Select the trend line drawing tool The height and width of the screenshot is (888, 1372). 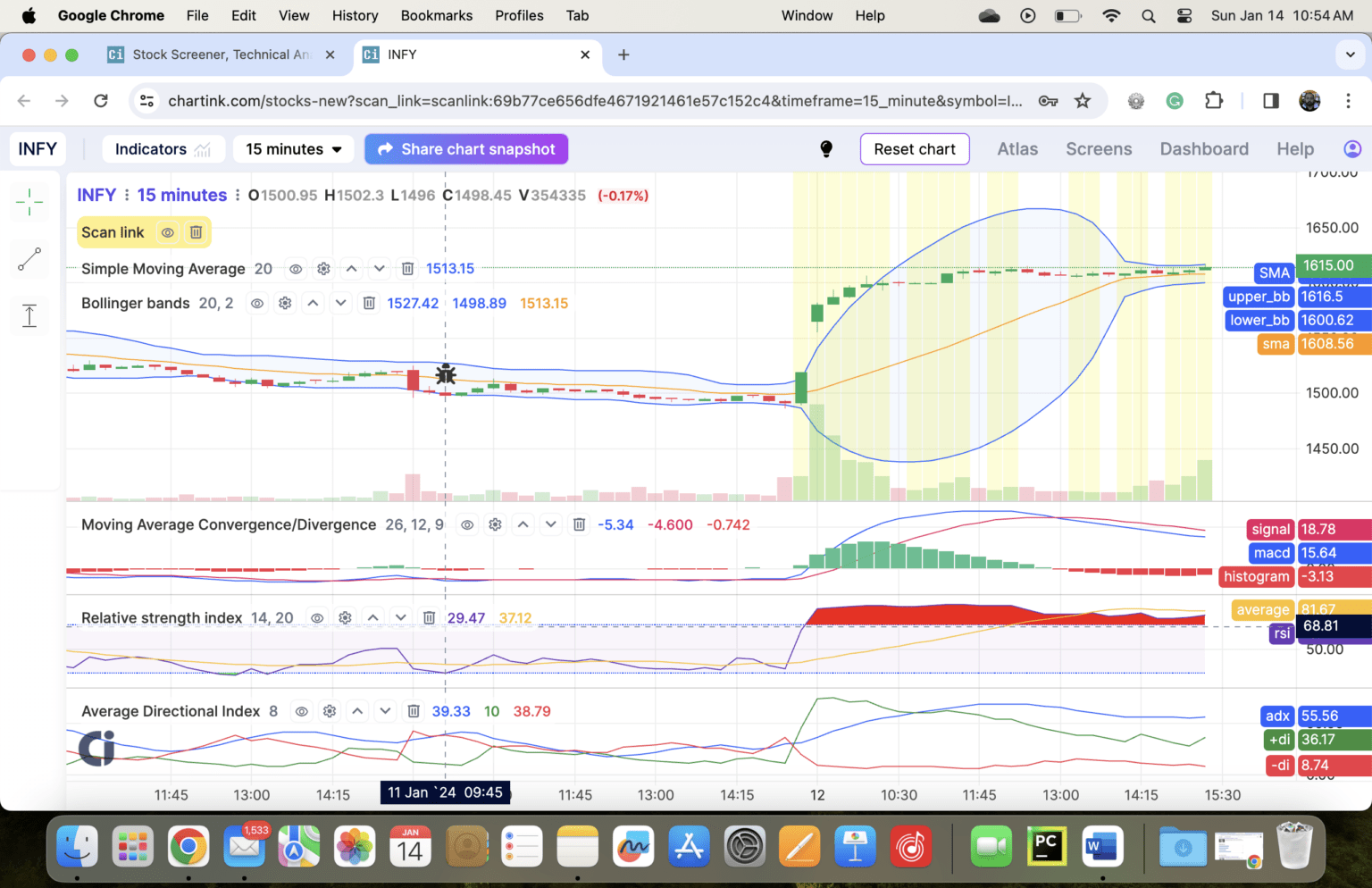click(x=29, y=259)
